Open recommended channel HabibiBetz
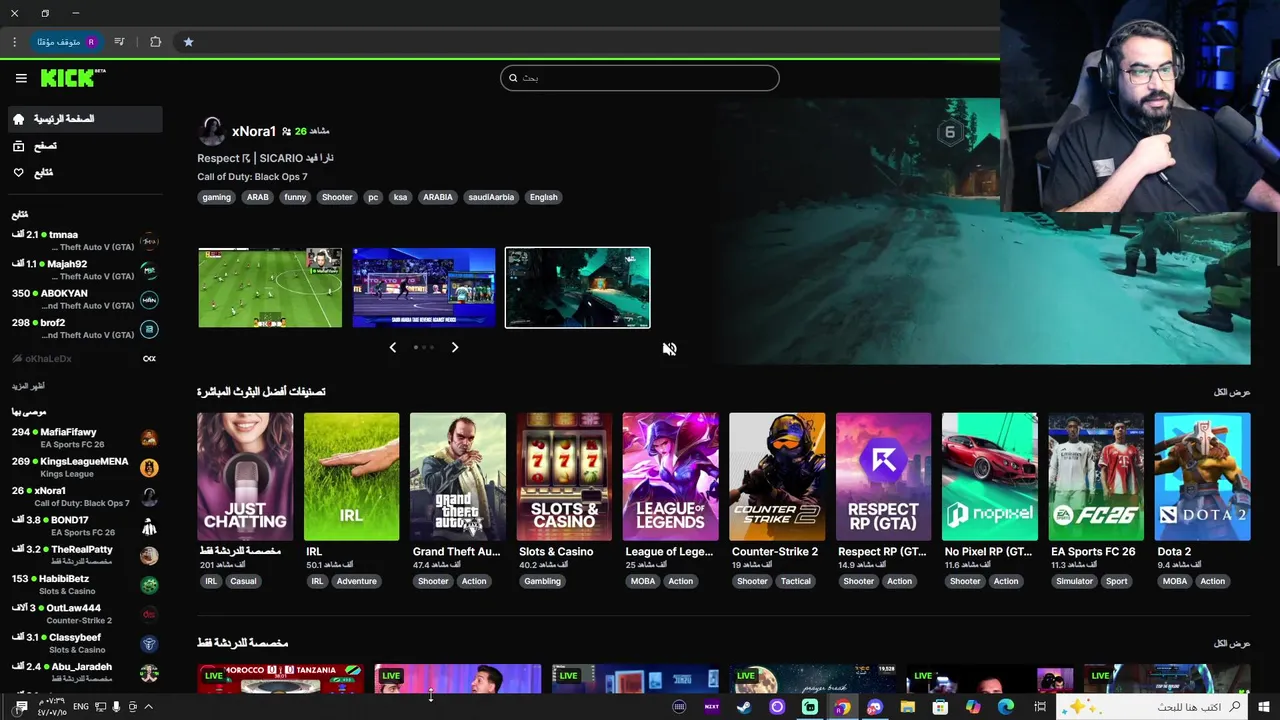1280x720 pixels. [x=84, y=584]
